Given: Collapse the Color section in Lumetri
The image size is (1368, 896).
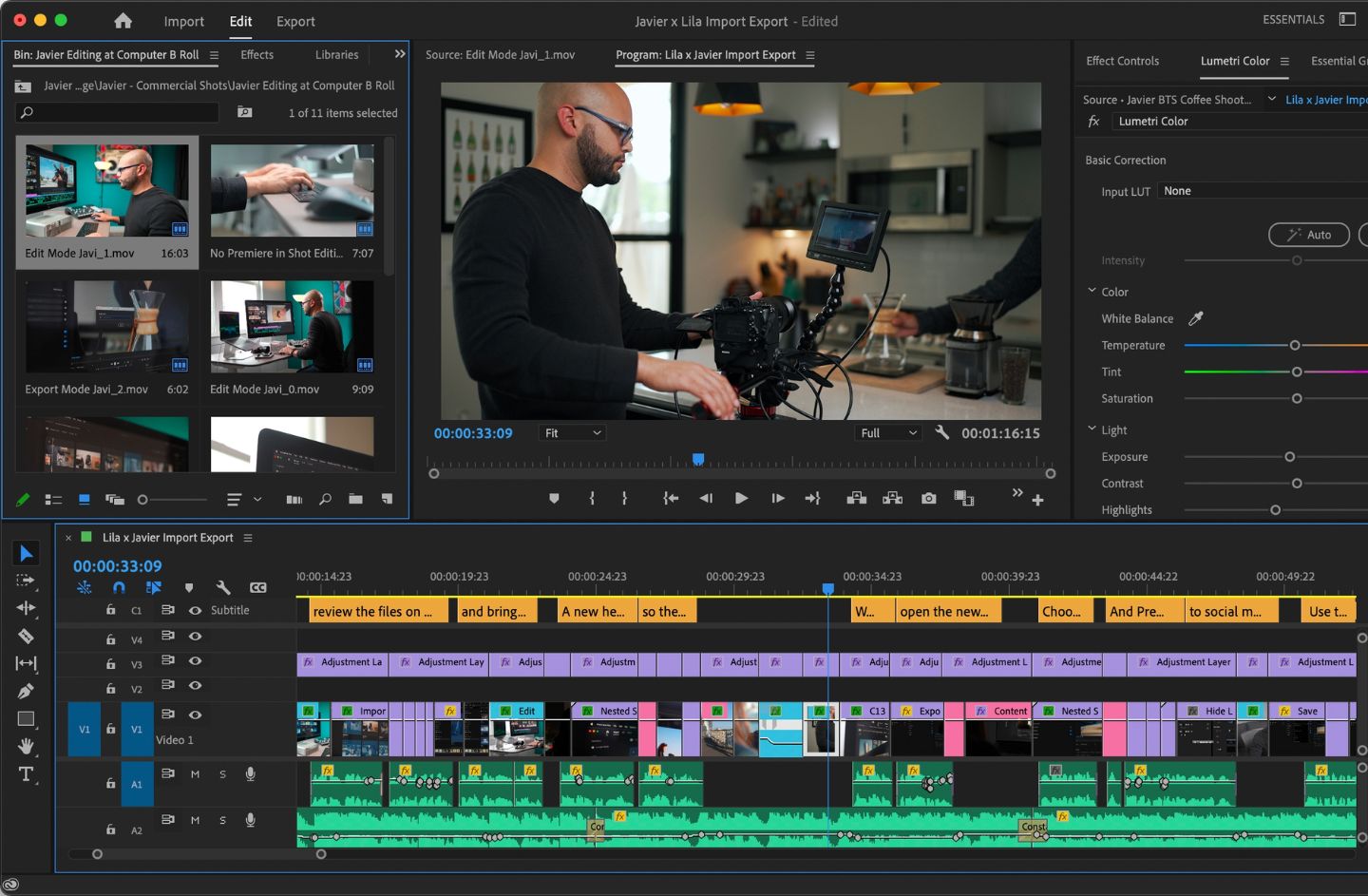Looking at the screenshot, I should (x=1092, y=292).
